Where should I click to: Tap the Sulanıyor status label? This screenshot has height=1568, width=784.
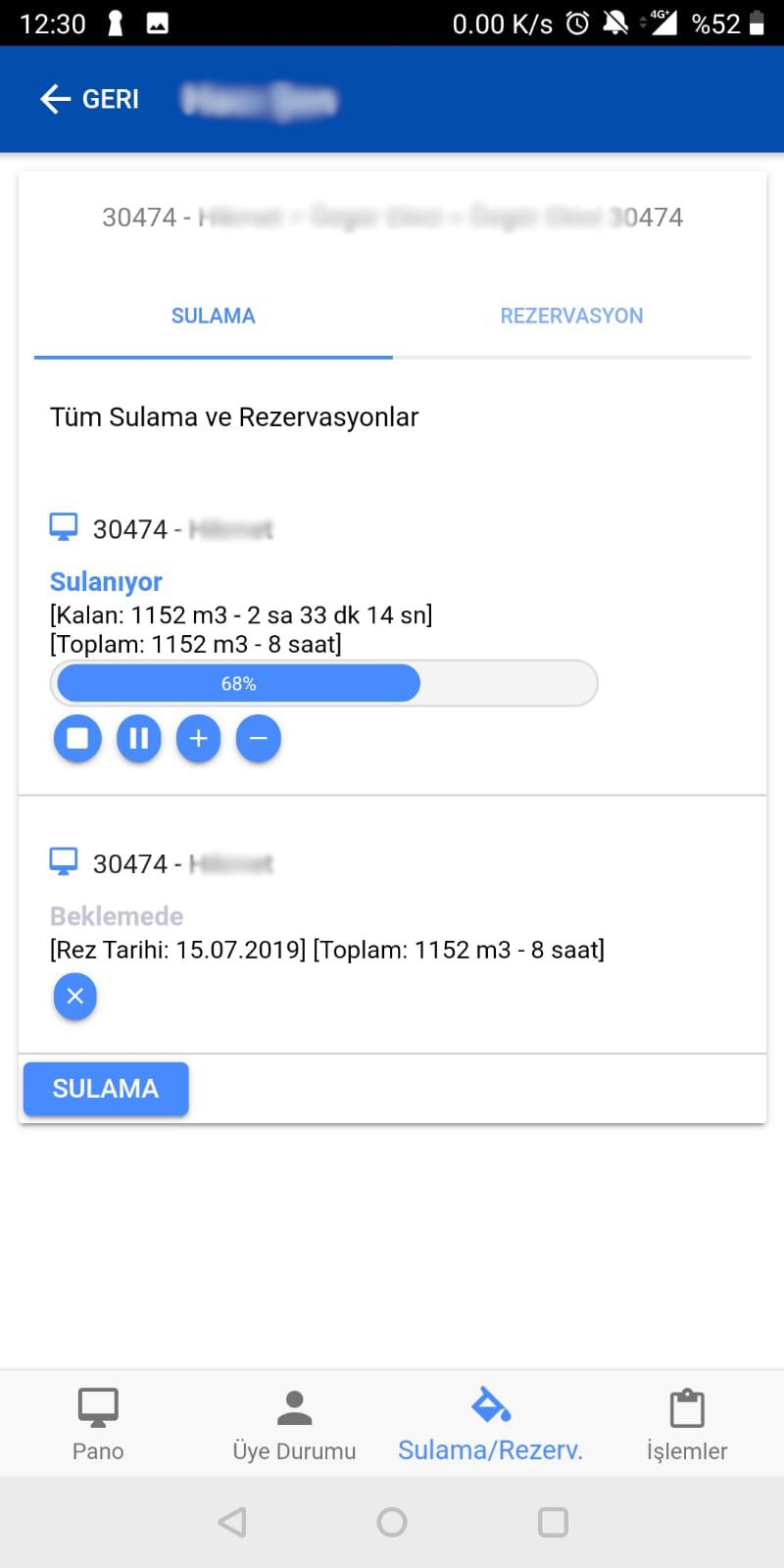[106, 581]
